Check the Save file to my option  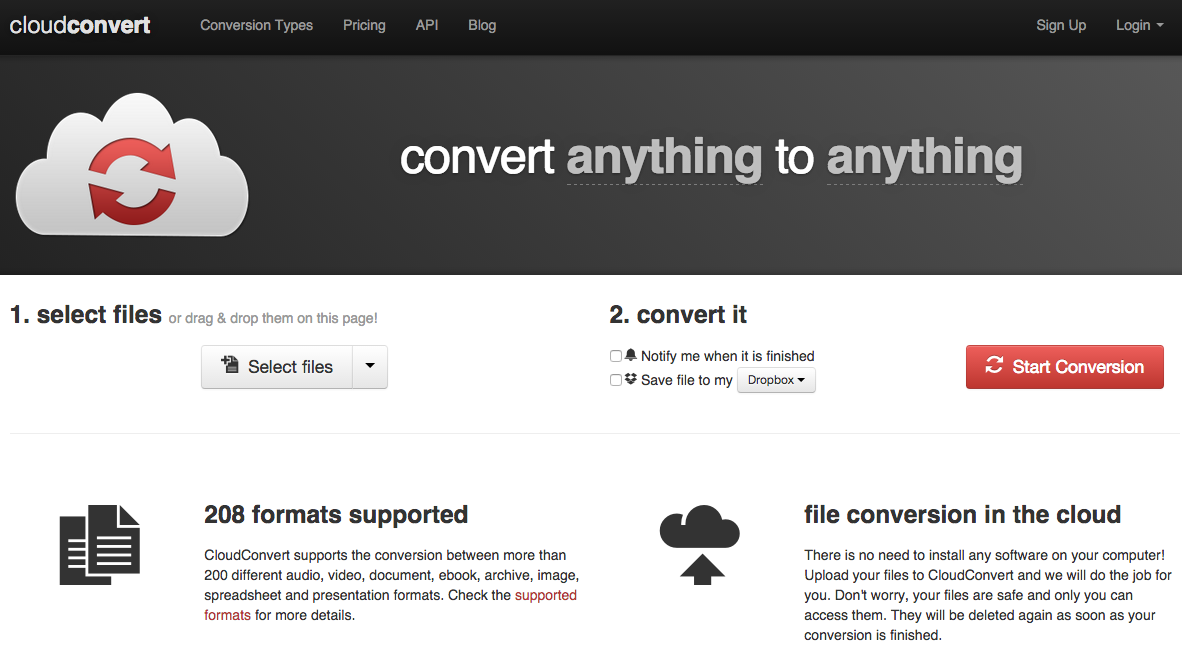(x=616, y=380)
